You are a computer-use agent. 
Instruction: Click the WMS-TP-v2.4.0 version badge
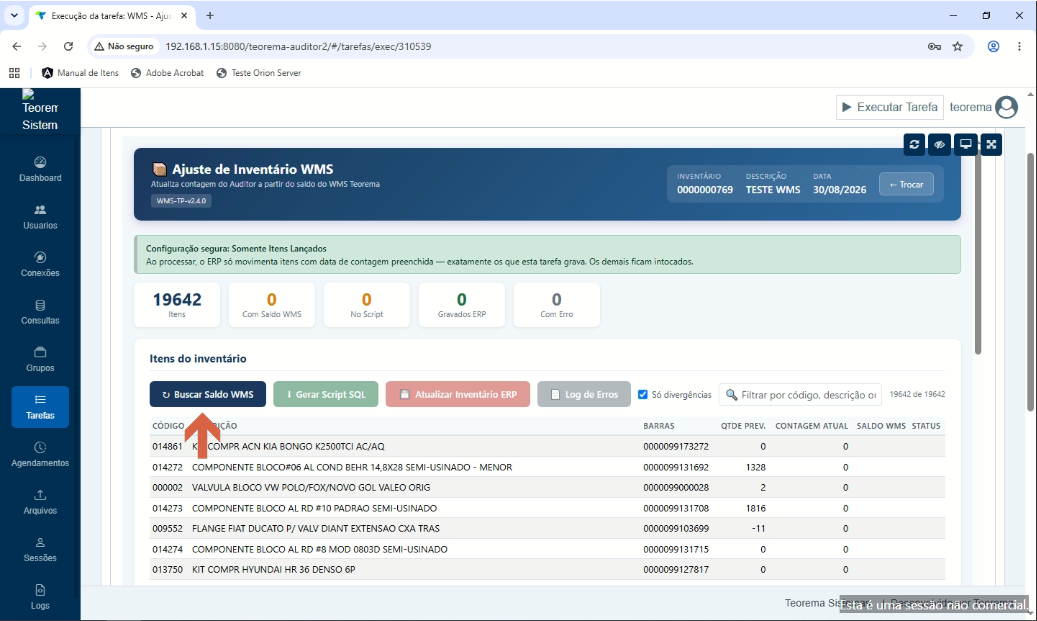[x=181, y=201]
